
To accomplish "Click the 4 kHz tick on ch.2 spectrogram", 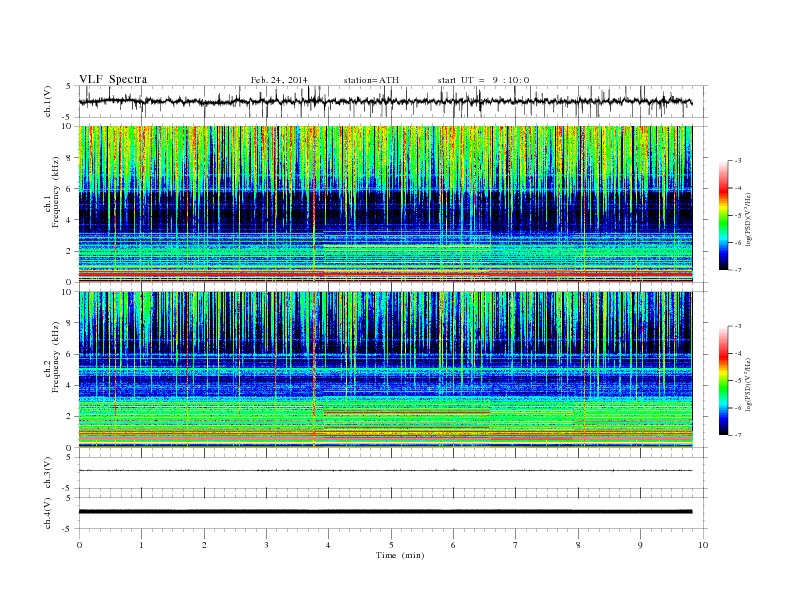I will click(x=70, y=386).
